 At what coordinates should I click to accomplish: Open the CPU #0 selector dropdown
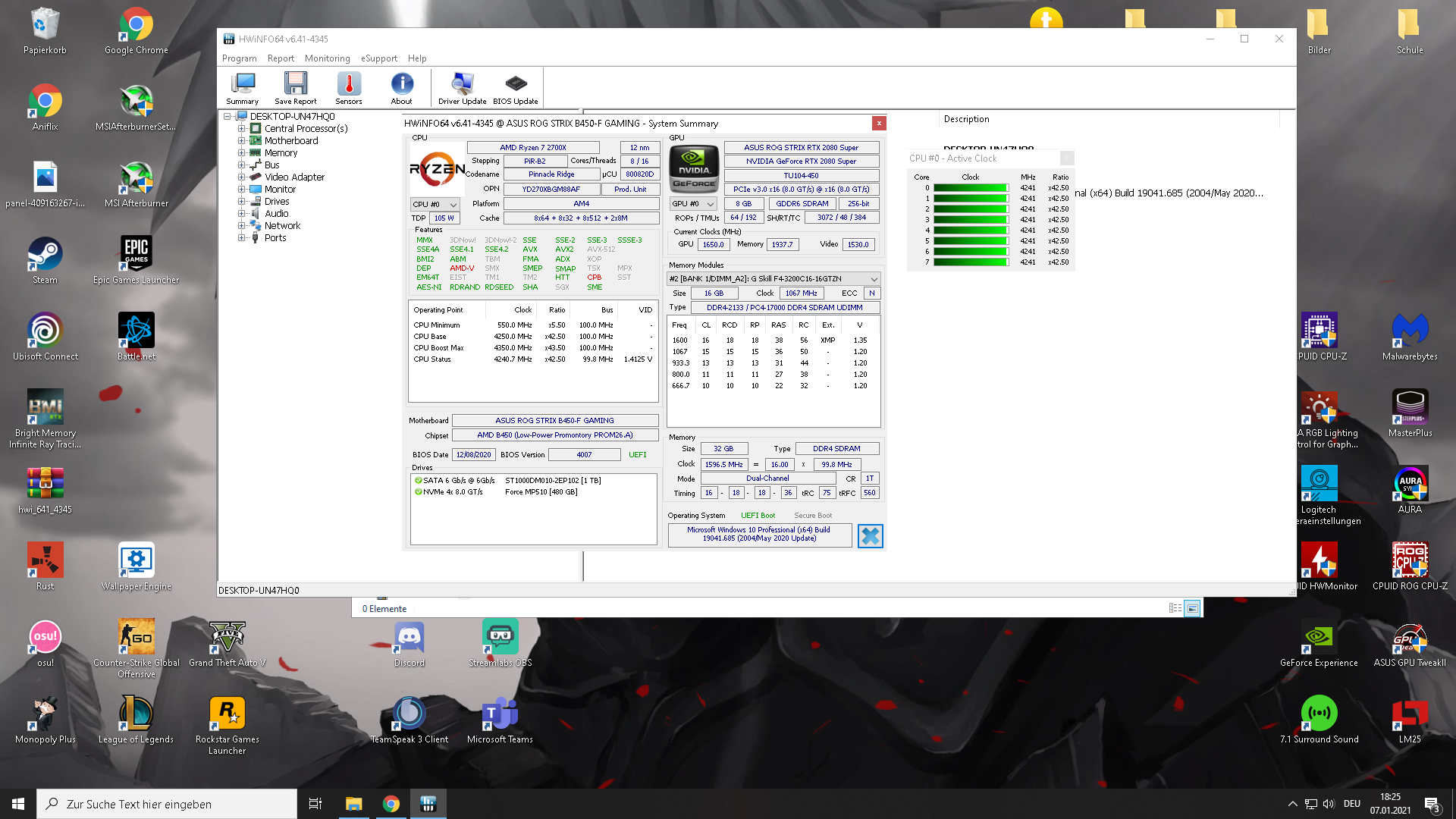click(x=435, y=205)
